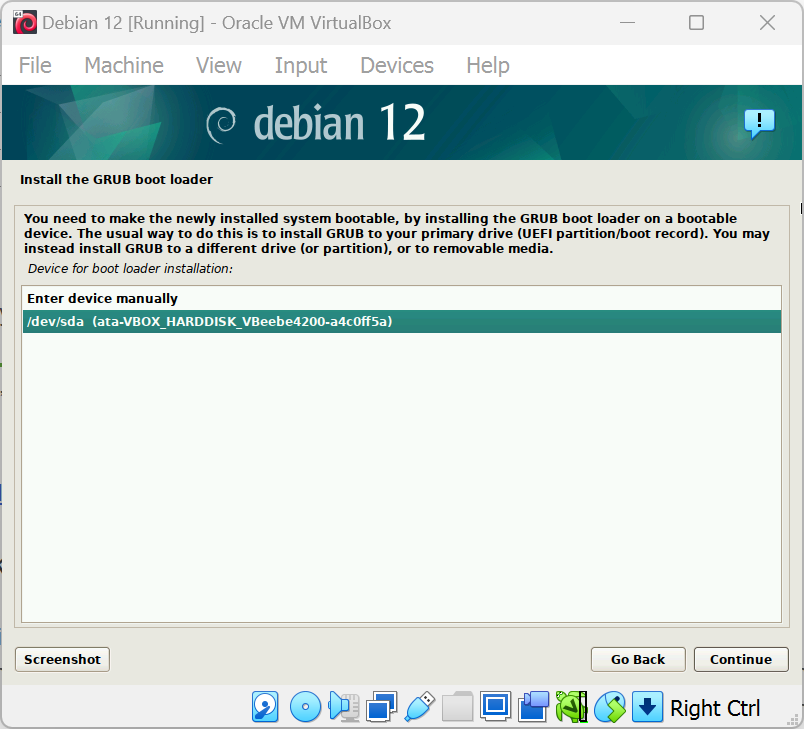Click the keyboard capture arrow icon

647,707
